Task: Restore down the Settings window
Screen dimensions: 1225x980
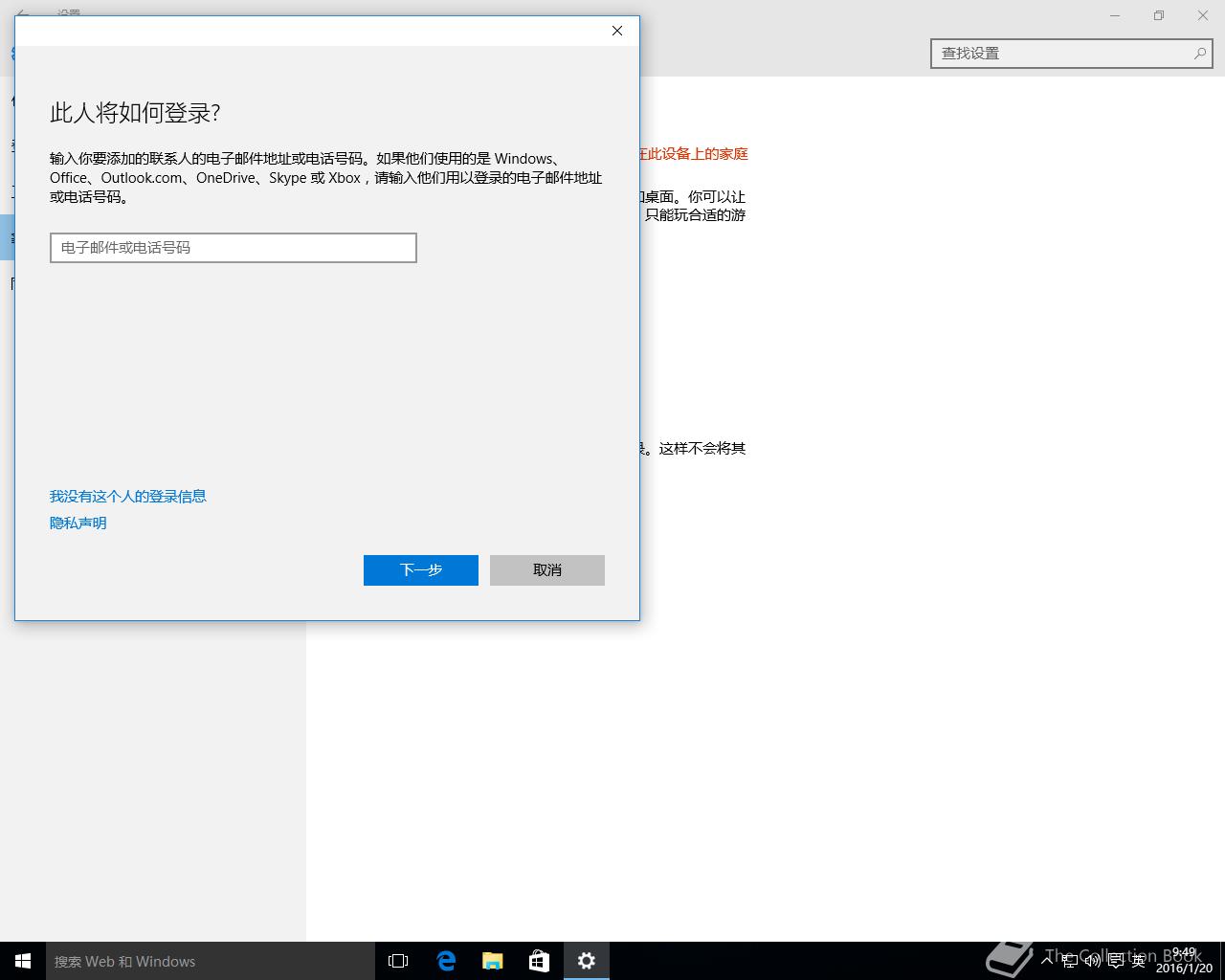Action: (1159, 15)
